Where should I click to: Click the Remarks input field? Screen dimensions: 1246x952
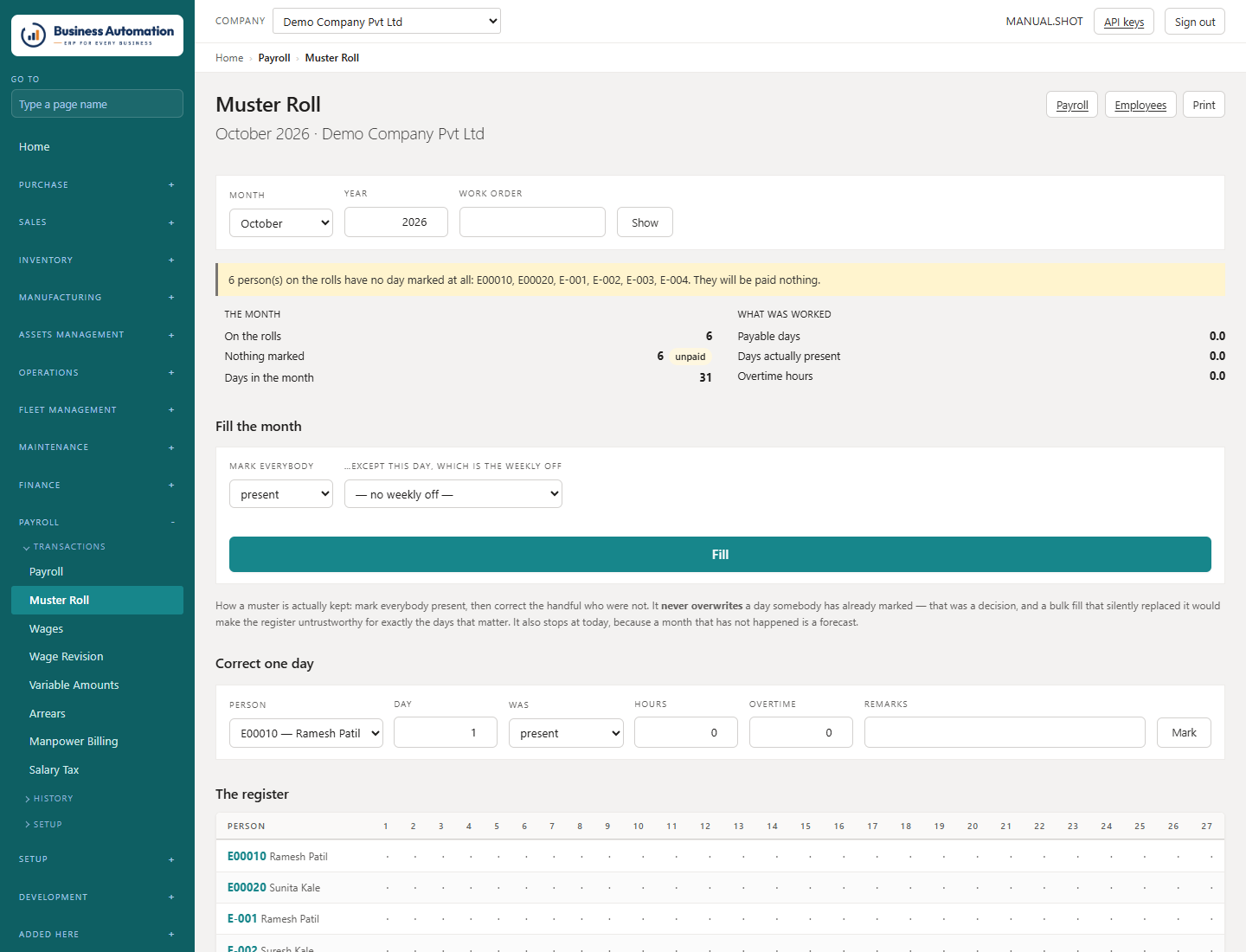tap(1005, 732)
